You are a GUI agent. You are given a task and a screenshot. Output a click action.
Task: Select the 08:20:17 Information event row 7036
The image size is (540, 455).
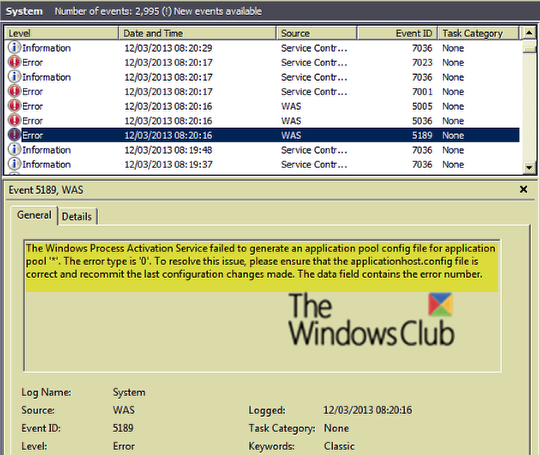[262, 77]
